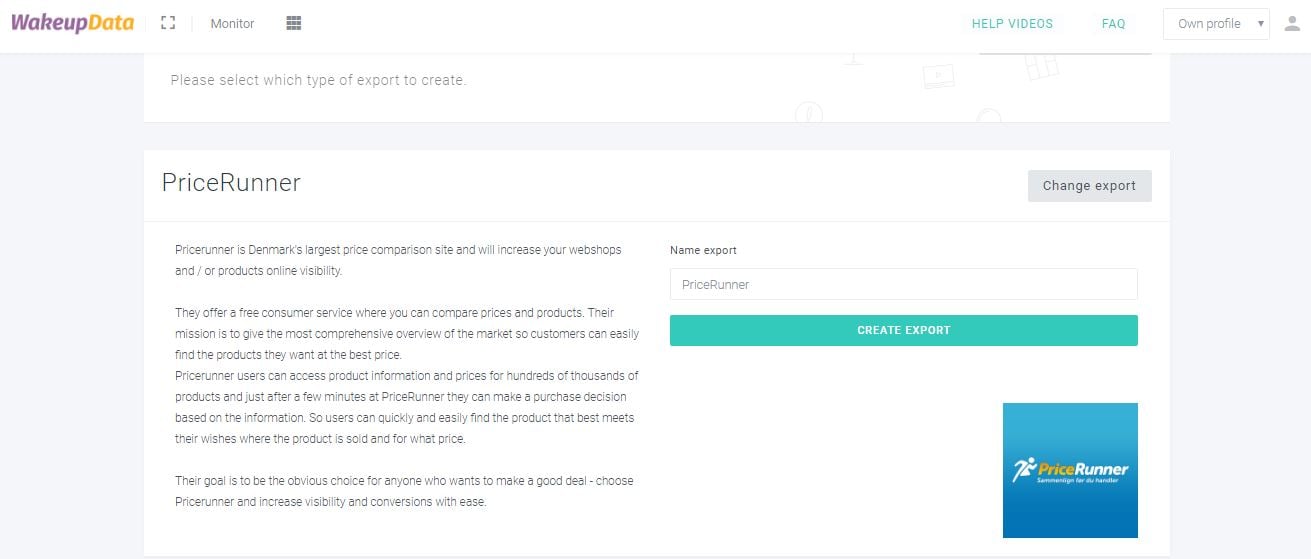Click the 'Please select which type' text
The height and width of the screenshot is (559, 1311).
[x=318, y=80]
